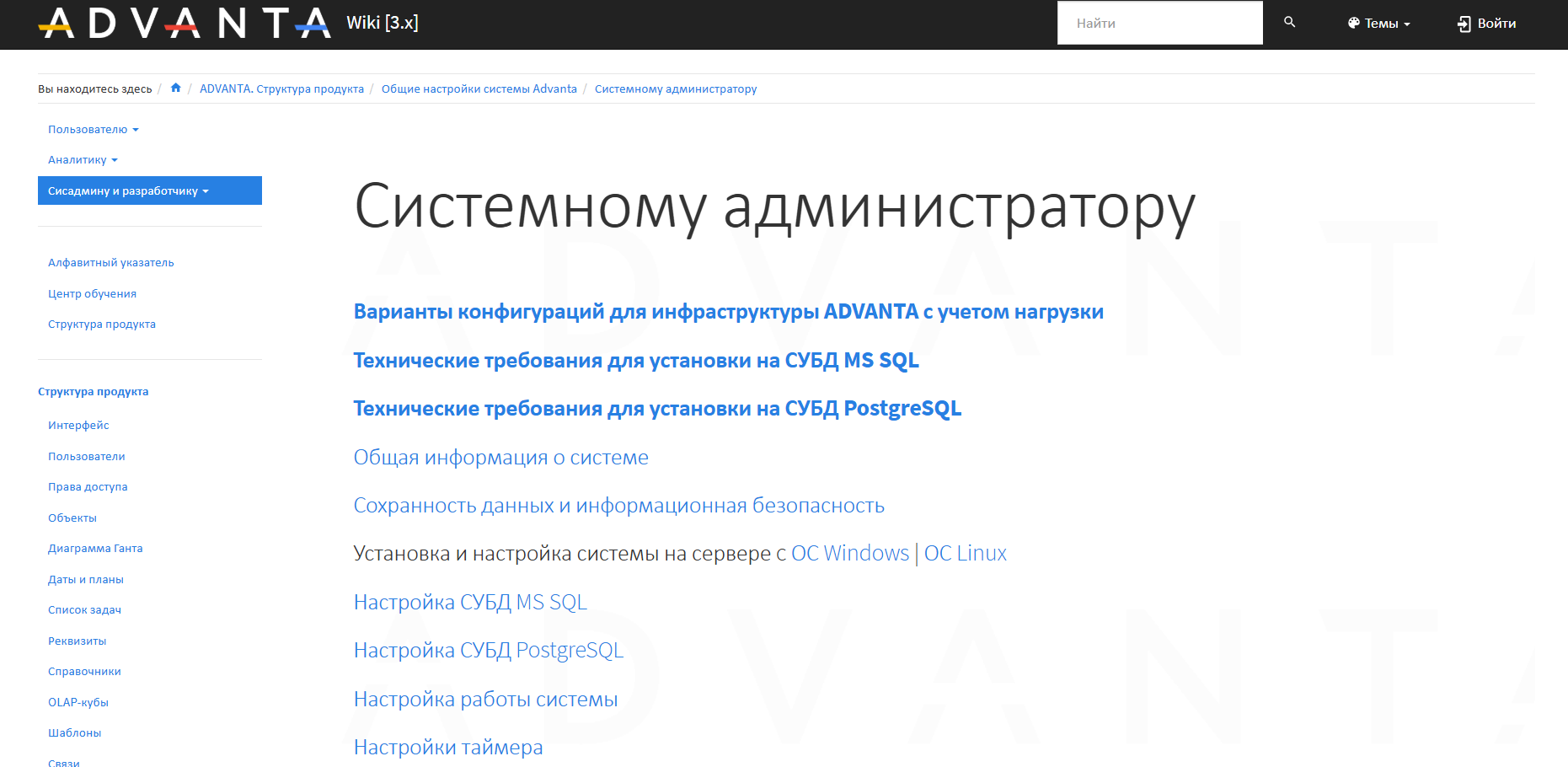The image size is (1568, 767).
Task: Open the Темы dropdown menu
Action: [x=1378, y=24]
